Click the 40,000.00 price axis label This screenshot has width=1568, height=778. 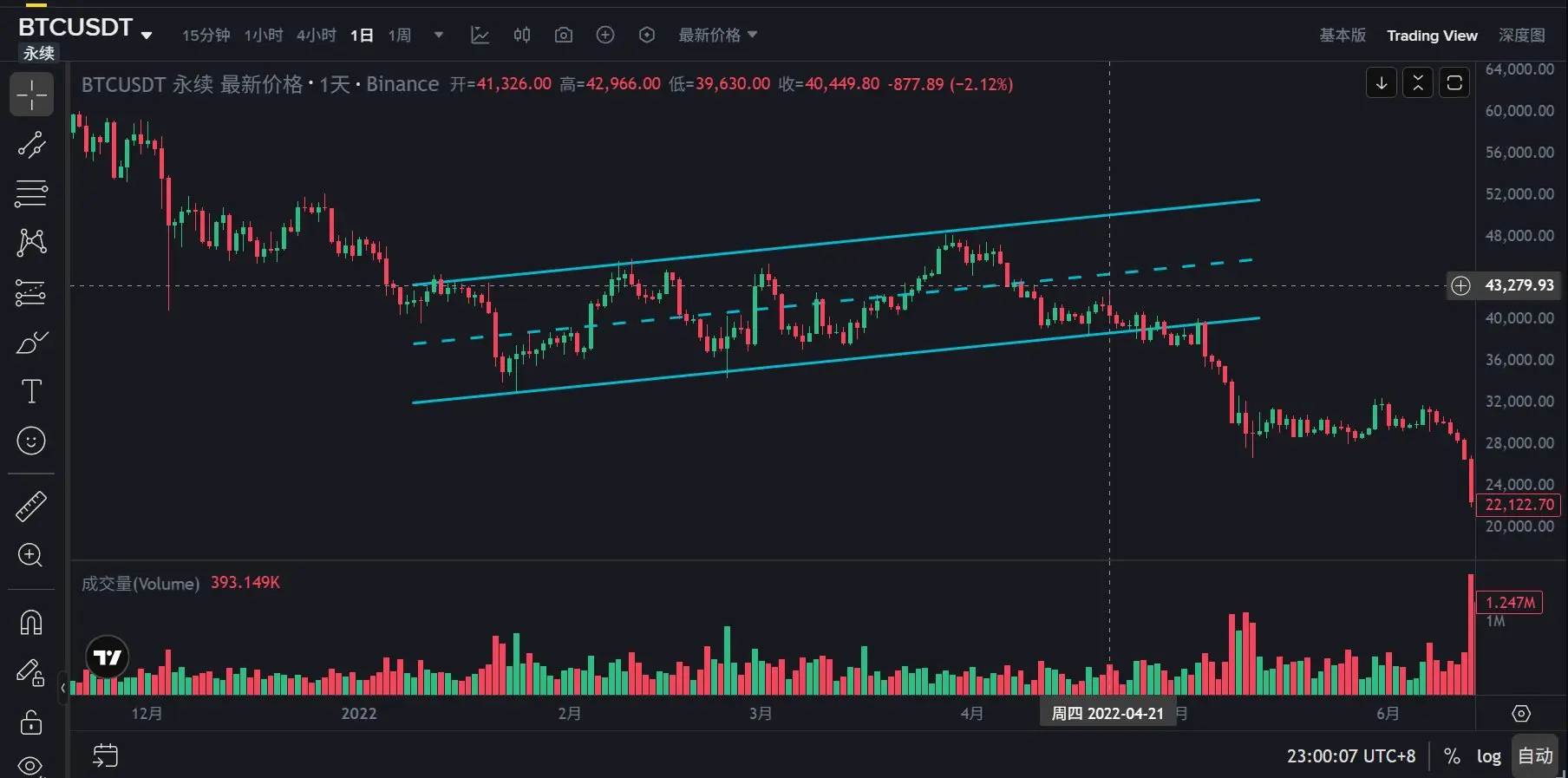(1519, 318)
